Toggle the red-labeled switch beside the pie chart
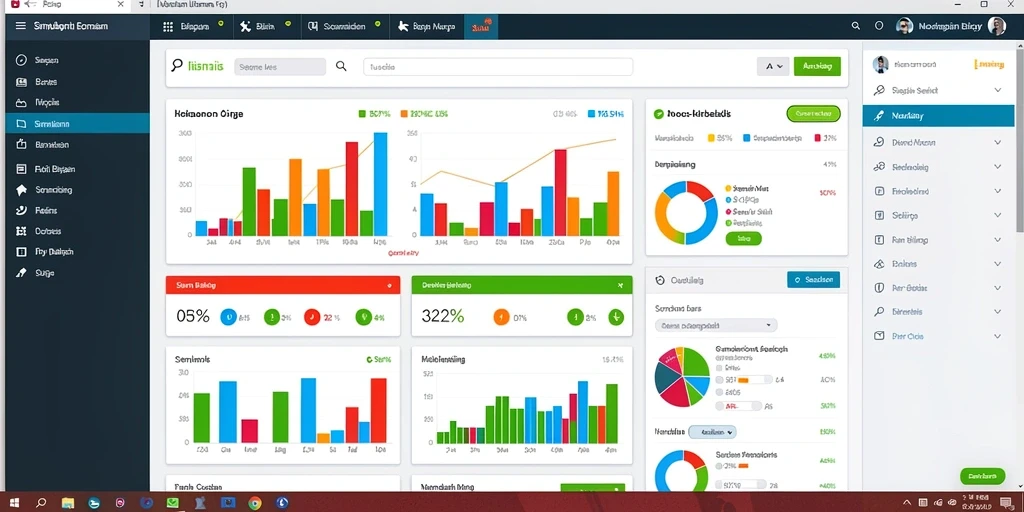 pos(739,406)
